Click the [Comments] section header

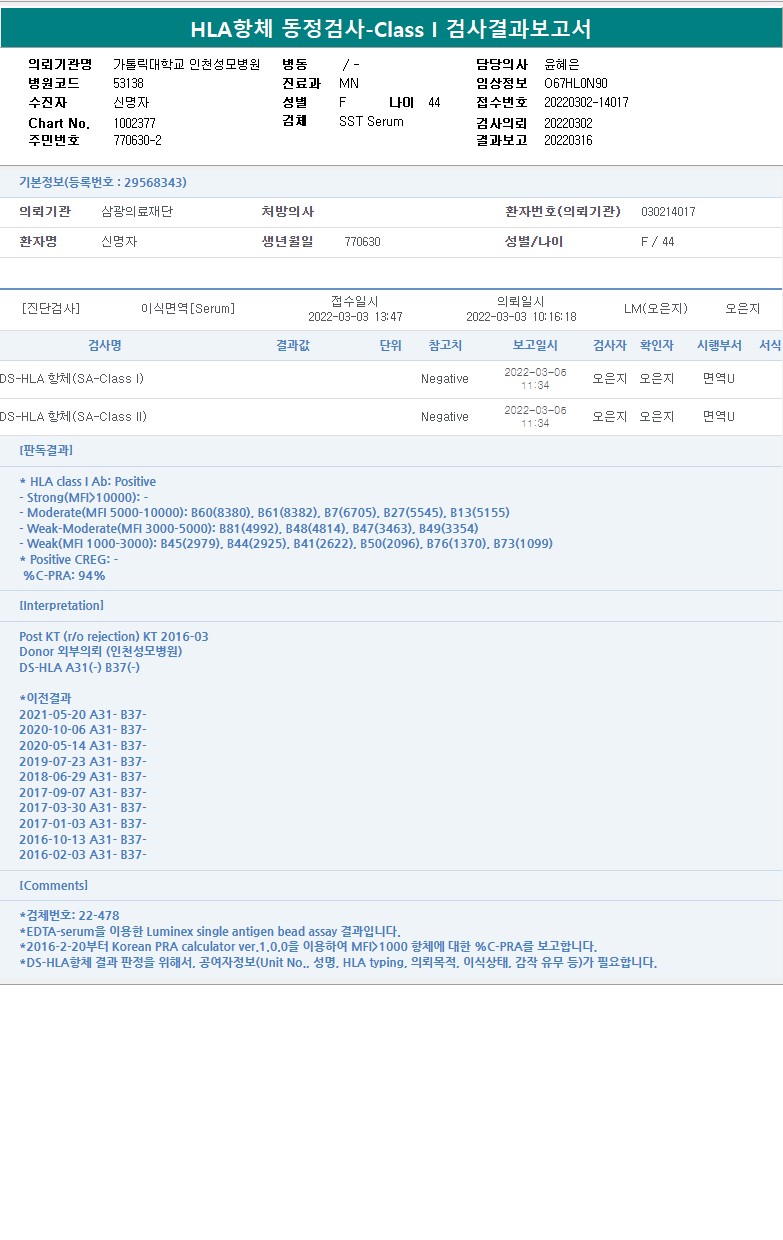pyautogui.click(x=53, y=885)
